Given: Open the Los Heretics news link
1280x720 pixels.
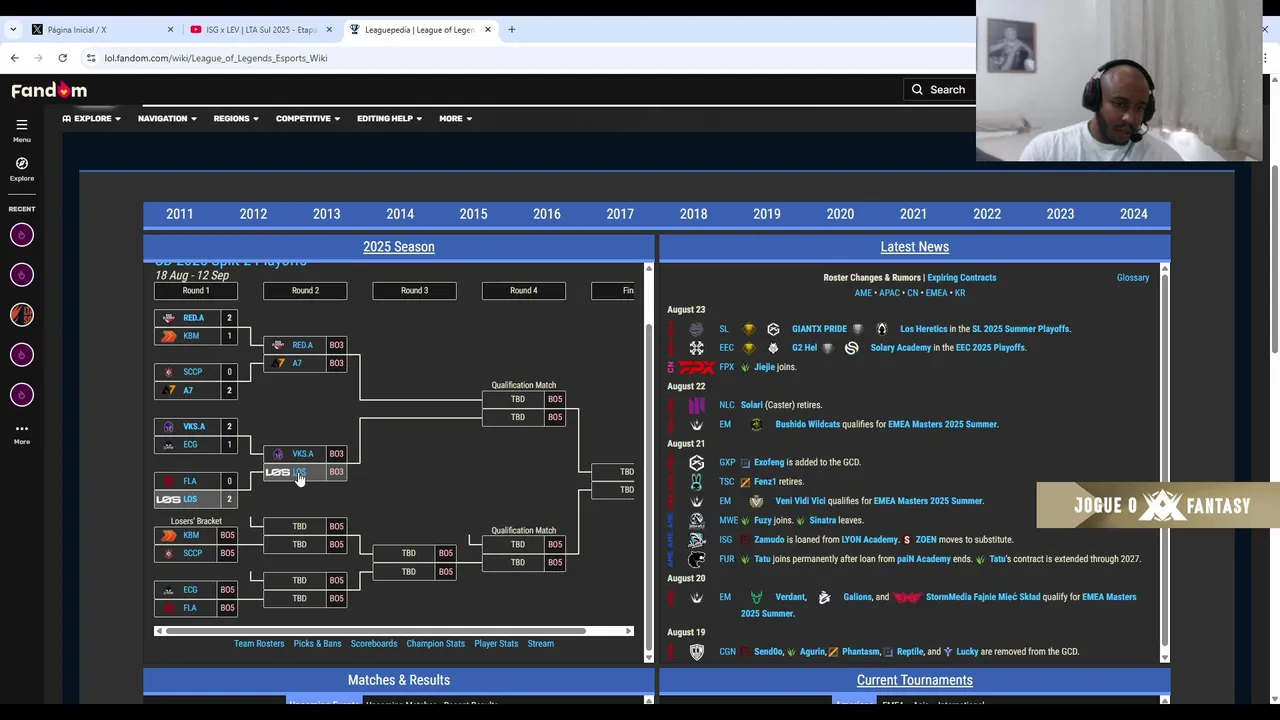Looking at the screenshot, I should (x=923, y=329).
